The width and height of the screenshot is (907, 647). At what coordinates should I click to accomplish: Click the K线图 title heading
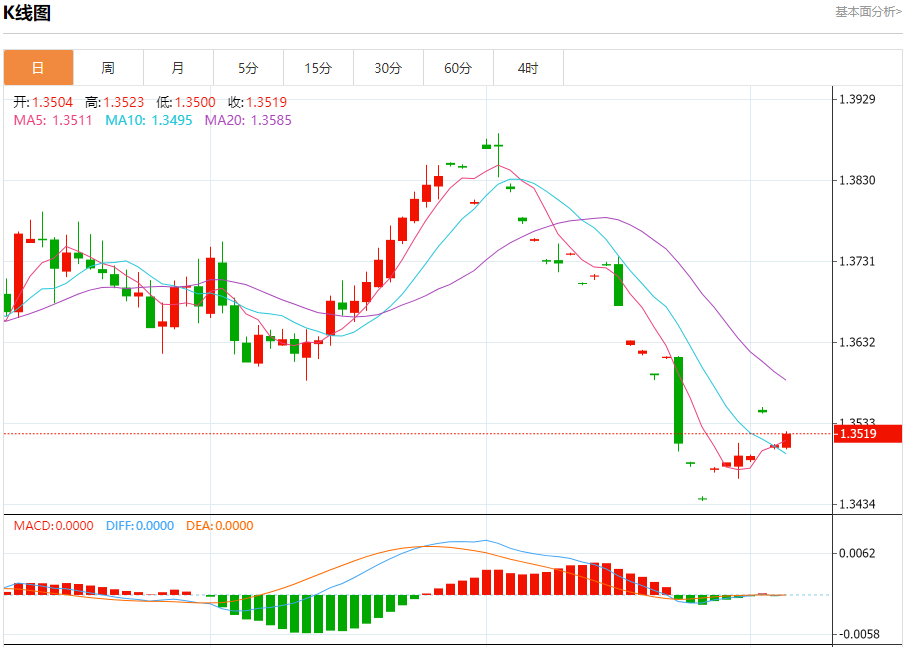(x=27, y=13)
